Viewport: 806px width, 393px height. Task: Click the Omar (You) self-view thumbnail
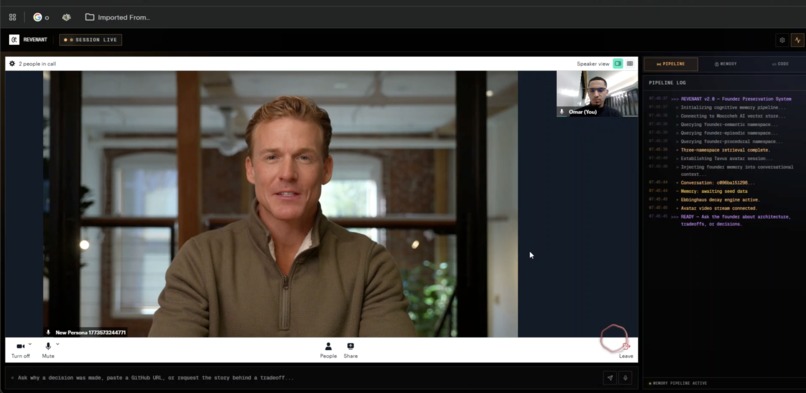[x=597, y=94]
